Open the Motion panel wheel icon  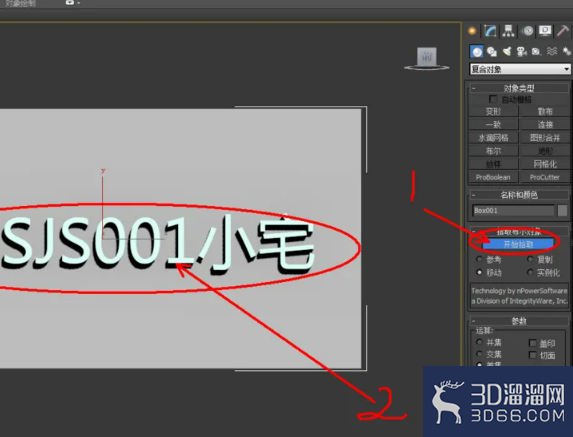pyautogui.click(x=527, y=31)
